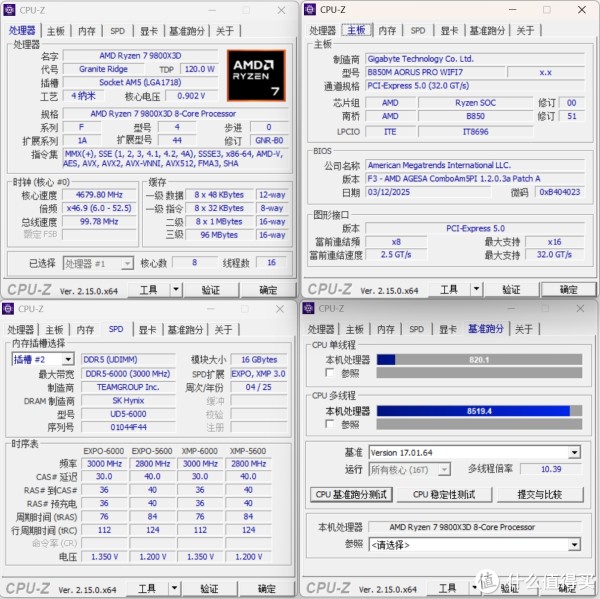
Task: Click the 0xB404023 microcode value
Action: [560, 192]
